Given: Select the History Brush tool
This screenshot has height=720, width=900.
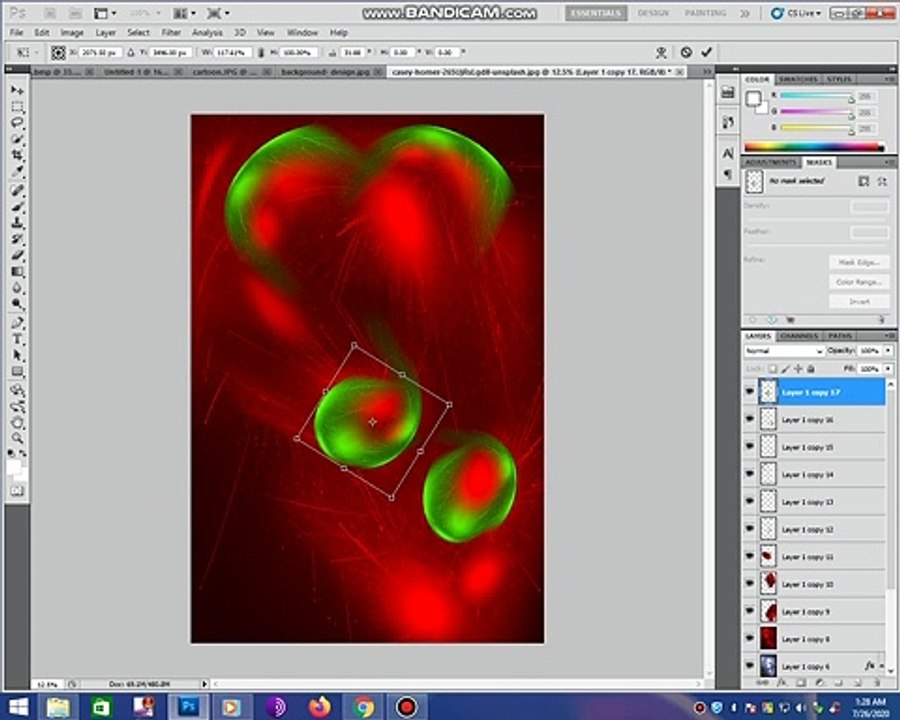Looking at the screenshot, I should (x=17, y=239).
